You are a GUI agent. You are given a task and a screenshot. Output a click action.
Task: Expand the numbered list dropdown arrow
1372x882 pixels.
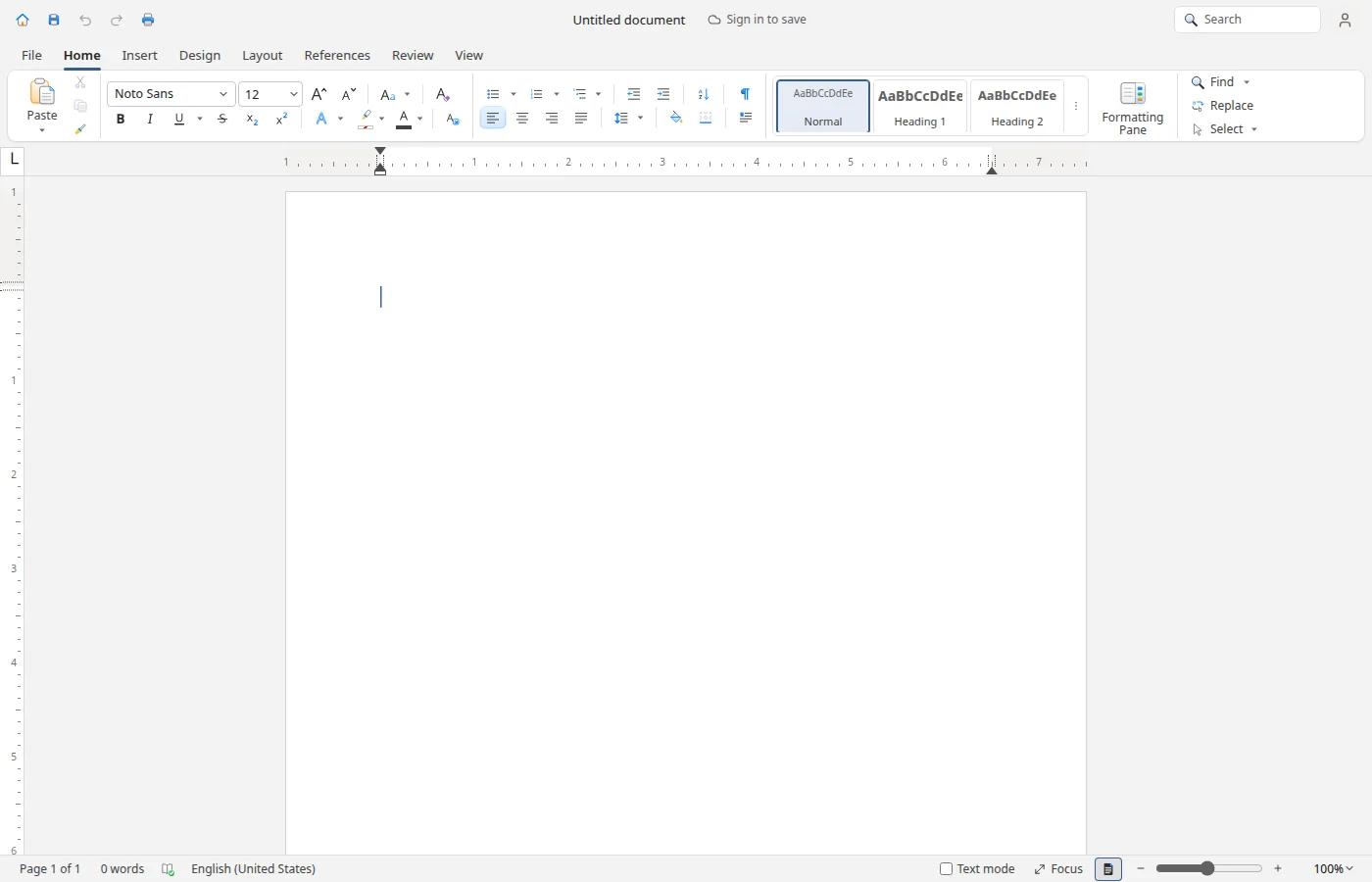[557, 94]
